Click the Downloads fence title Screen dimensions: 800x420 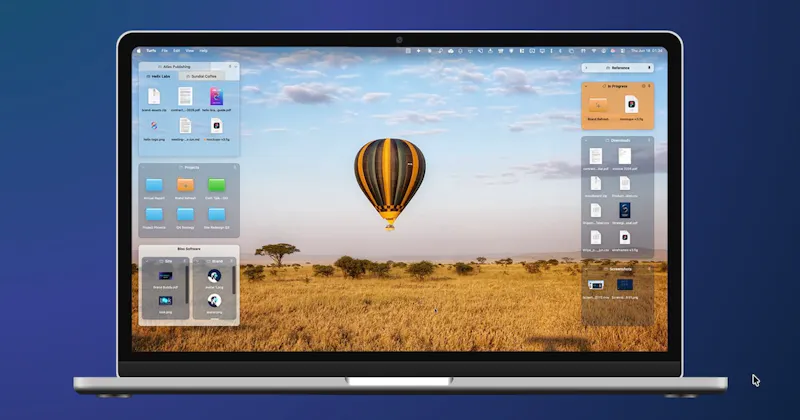(620, 140)
